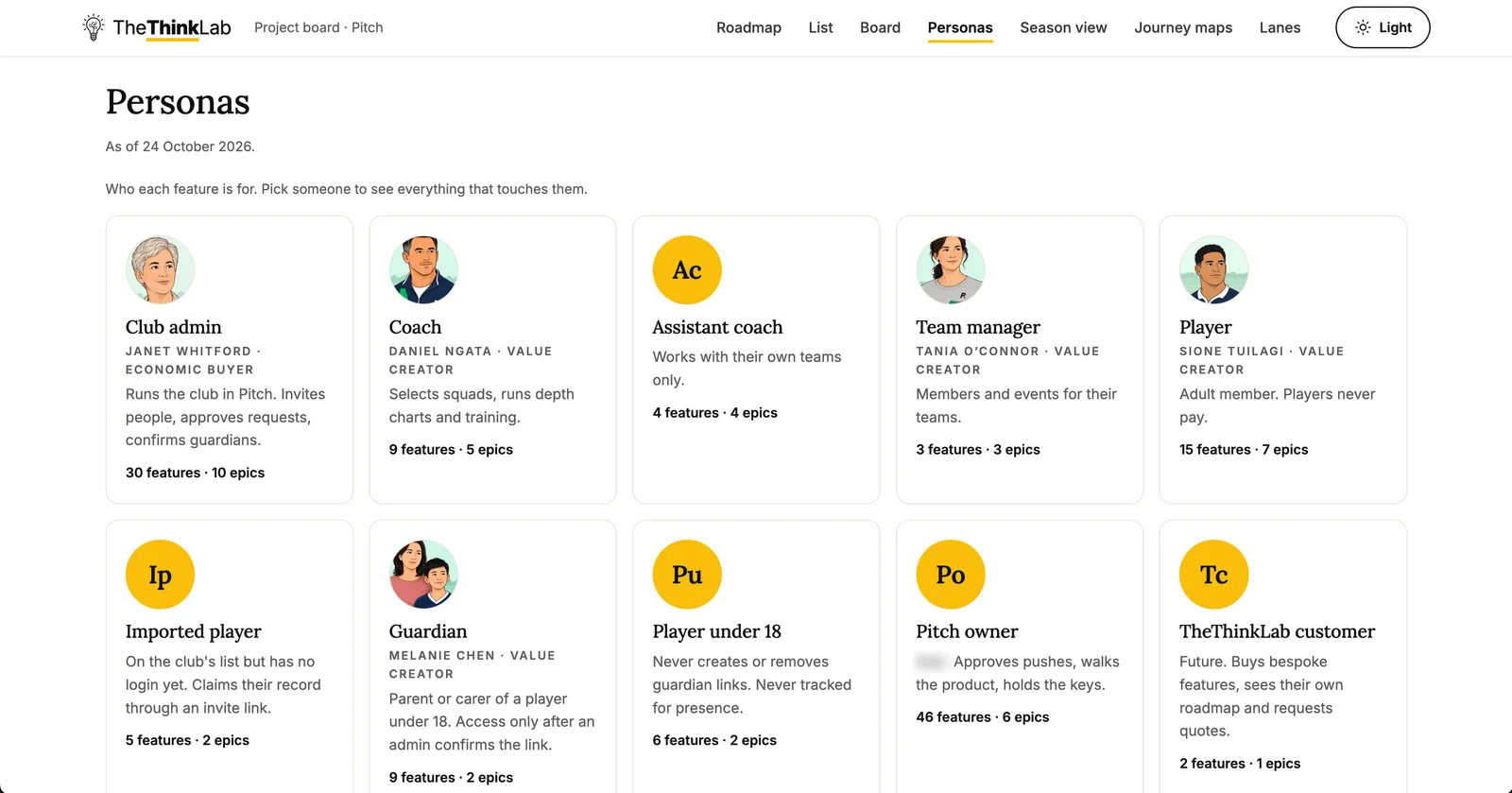
Task: Click "5 features · 2 epics" text
Action: 187,740
